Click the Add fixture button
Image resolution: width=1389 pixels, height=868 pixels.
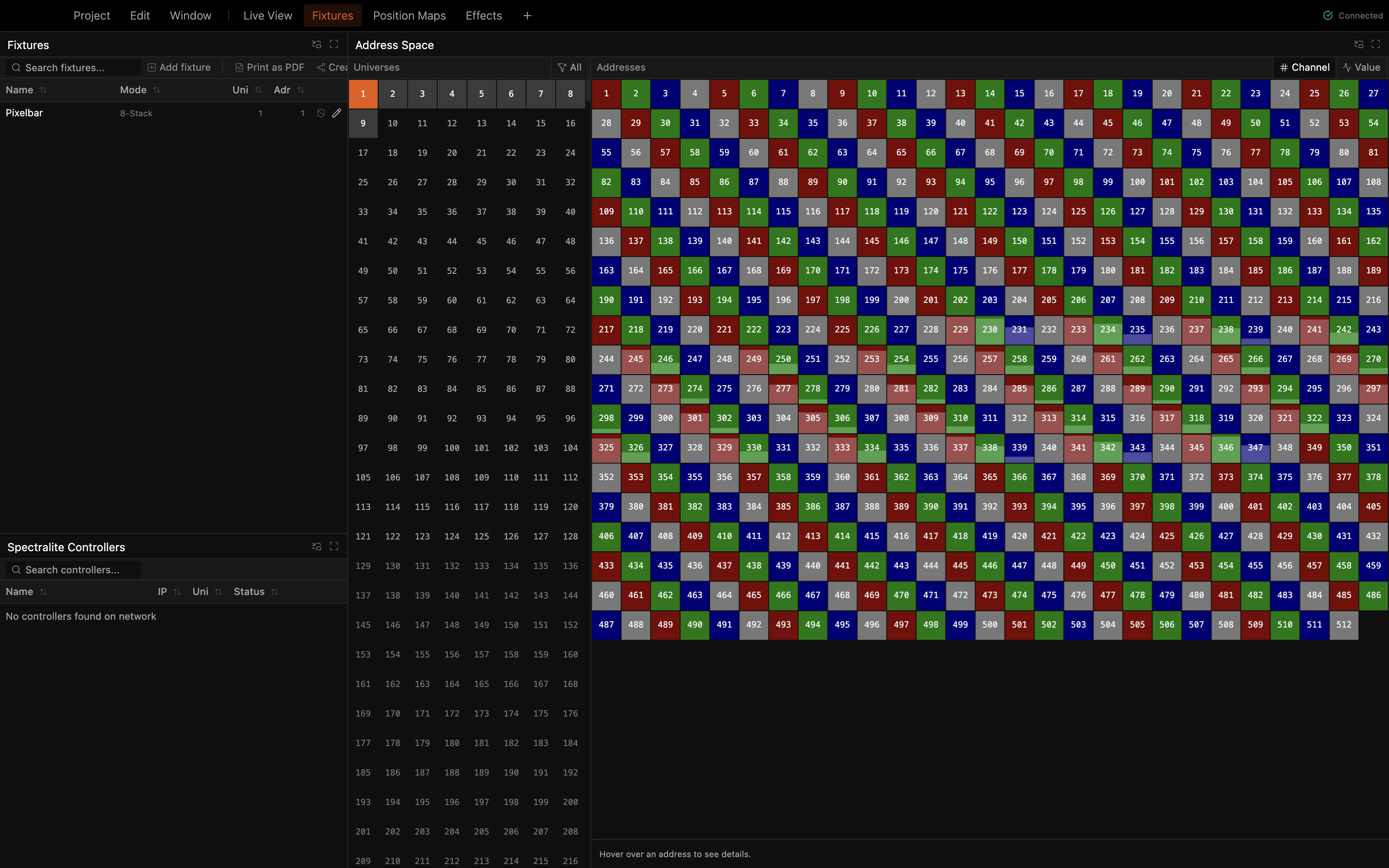(x=179, y=67)
